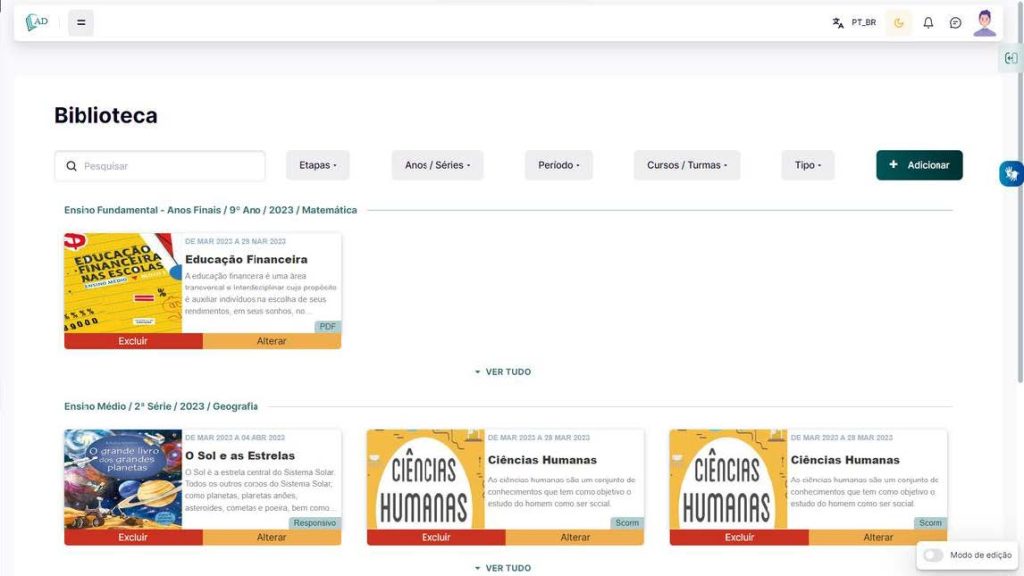Image resolution: width=1024 pixels, height=576 pixels.
Task: Click Alterar on O Sol e as Estrelas
Action: point(272,537)
